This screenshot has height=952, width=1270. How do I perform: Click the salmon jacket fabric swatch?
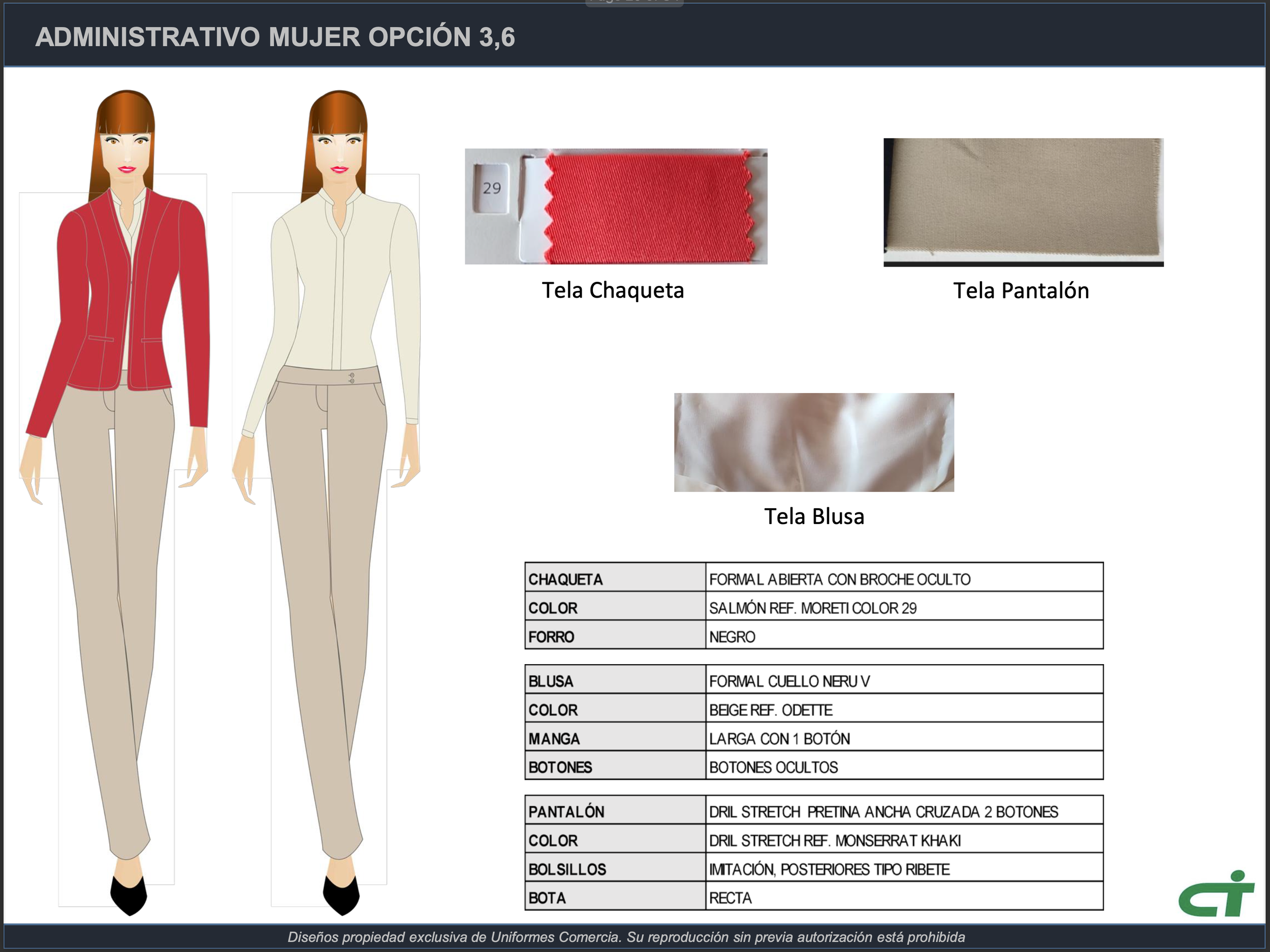pos(649,207)
